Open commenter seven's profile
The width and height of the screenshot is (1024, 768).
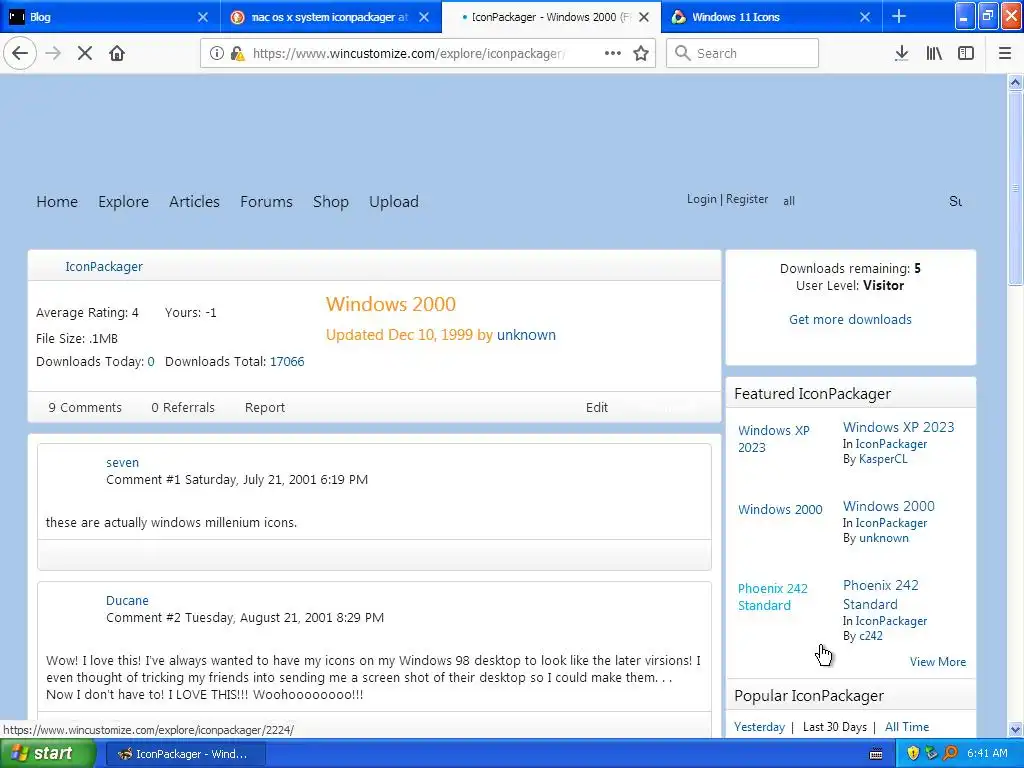point(123,462)
